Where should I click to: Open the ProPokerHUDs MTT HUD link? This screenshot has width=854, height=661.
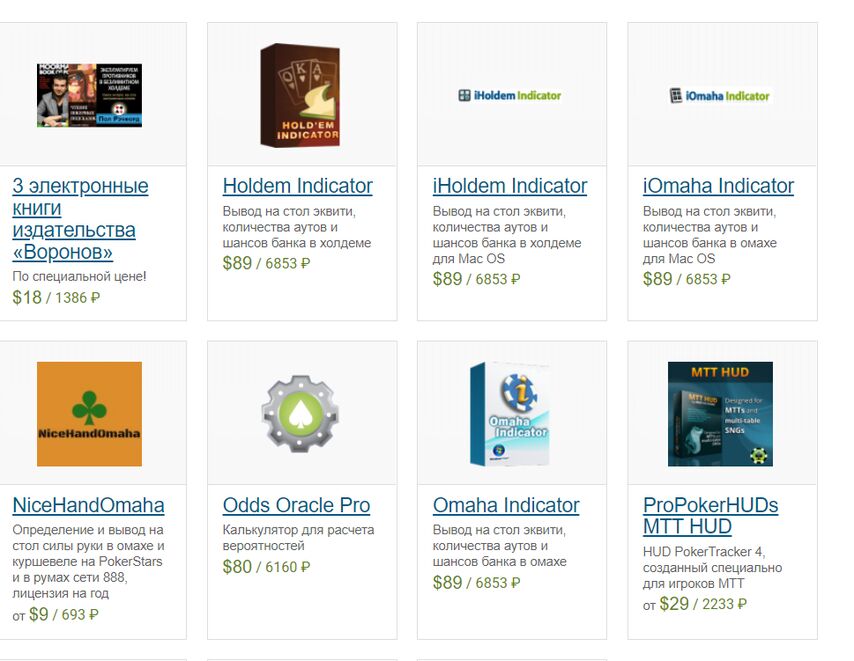710,516
